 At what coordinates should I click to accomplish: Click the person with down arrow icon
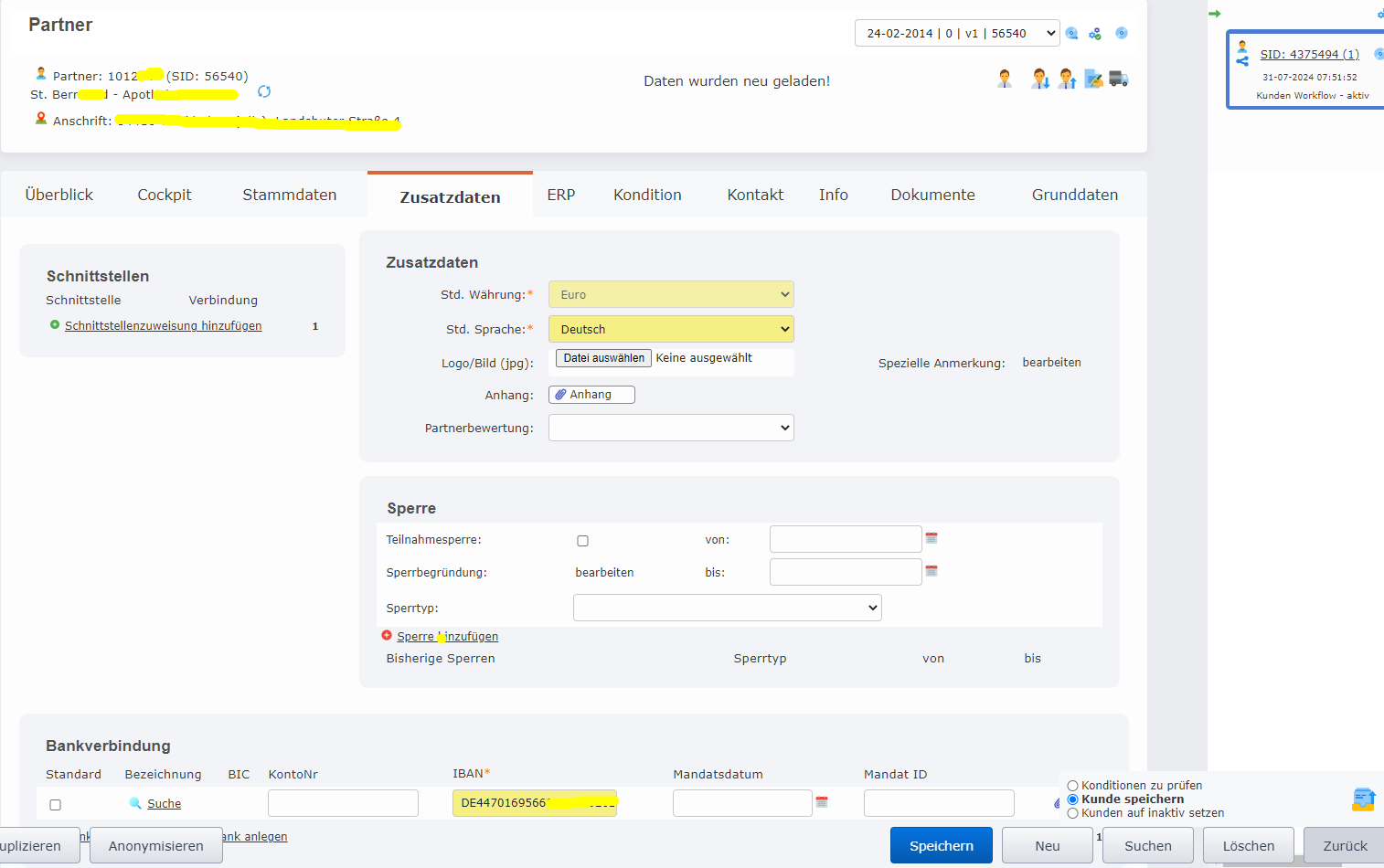(x=1040, y=79)
